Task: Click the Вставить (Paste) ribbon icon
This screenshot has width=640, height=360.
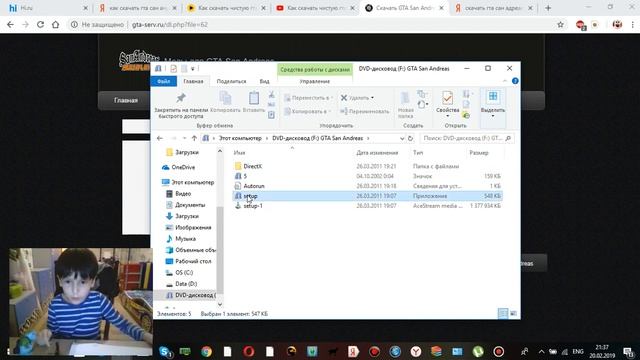Action: point(254,98)
